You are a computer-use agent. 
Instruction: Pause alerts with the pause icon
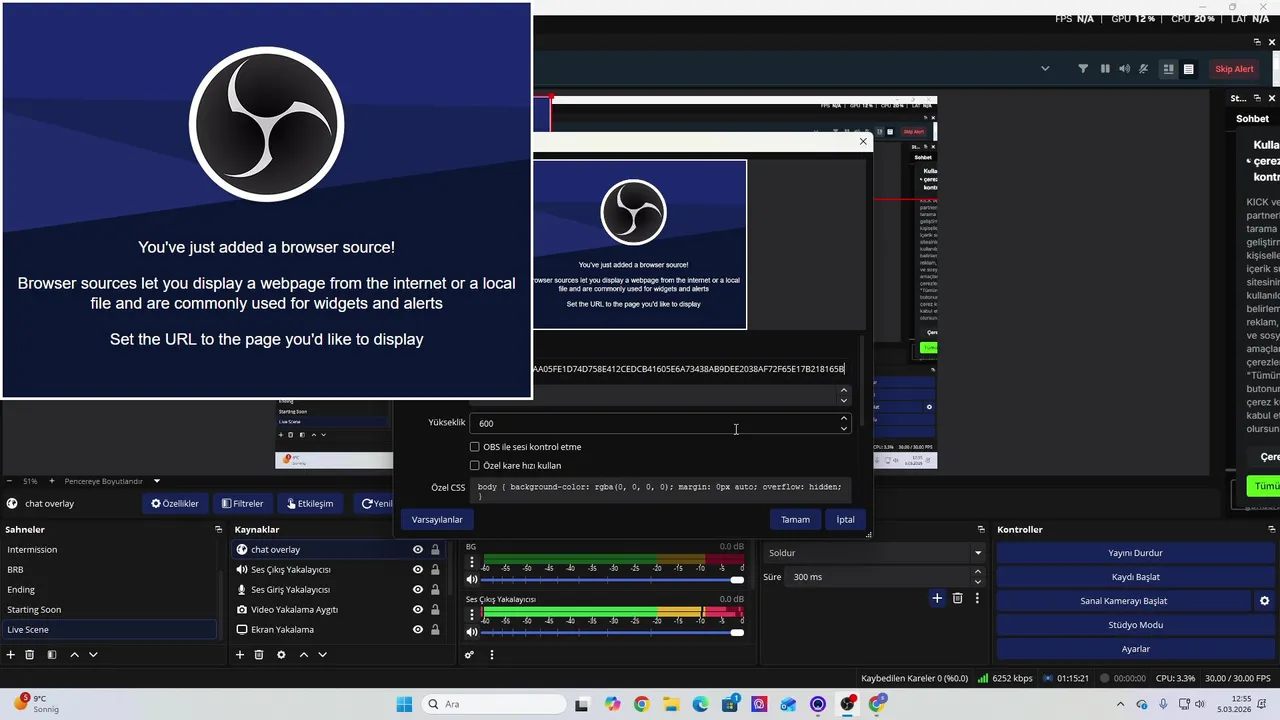coord(1105,69)
